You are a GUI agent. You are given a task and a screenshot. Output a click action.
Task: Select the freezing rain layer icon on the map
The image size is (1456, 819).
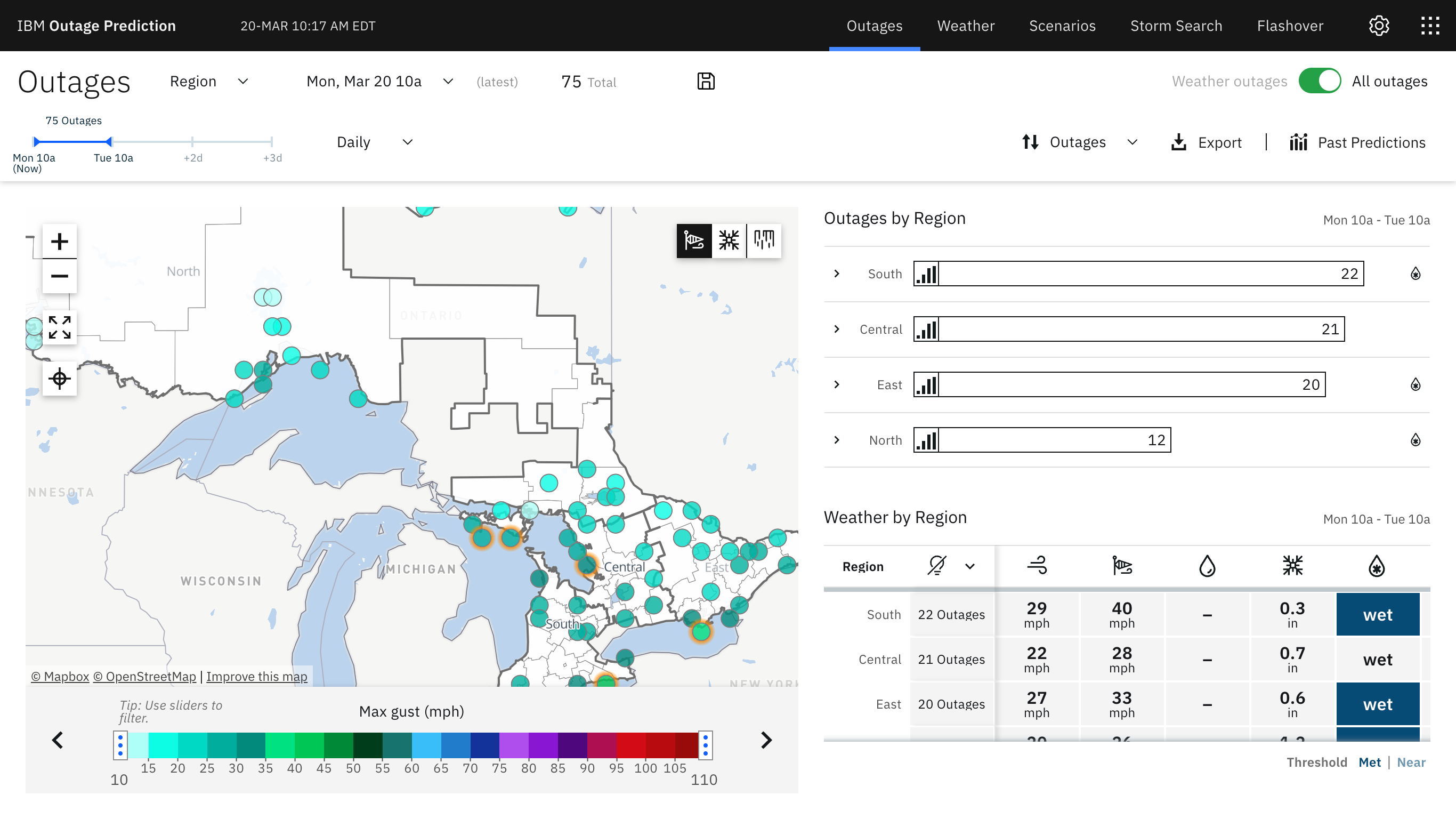(x=764, y=240)
